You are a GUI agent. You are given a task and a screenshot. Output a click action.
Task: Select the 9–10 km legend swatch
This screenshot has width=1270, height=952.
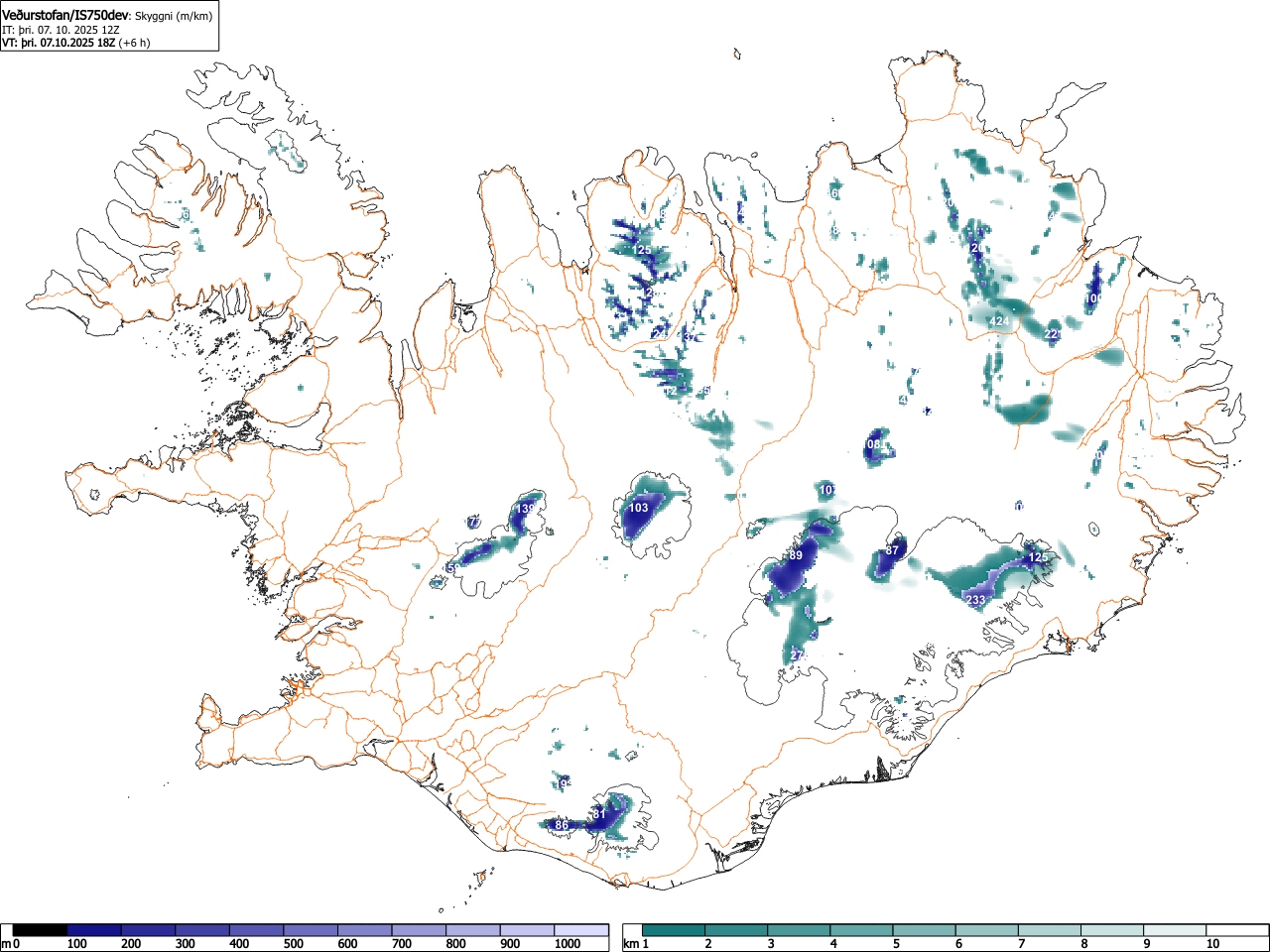tap(1174, 930)
